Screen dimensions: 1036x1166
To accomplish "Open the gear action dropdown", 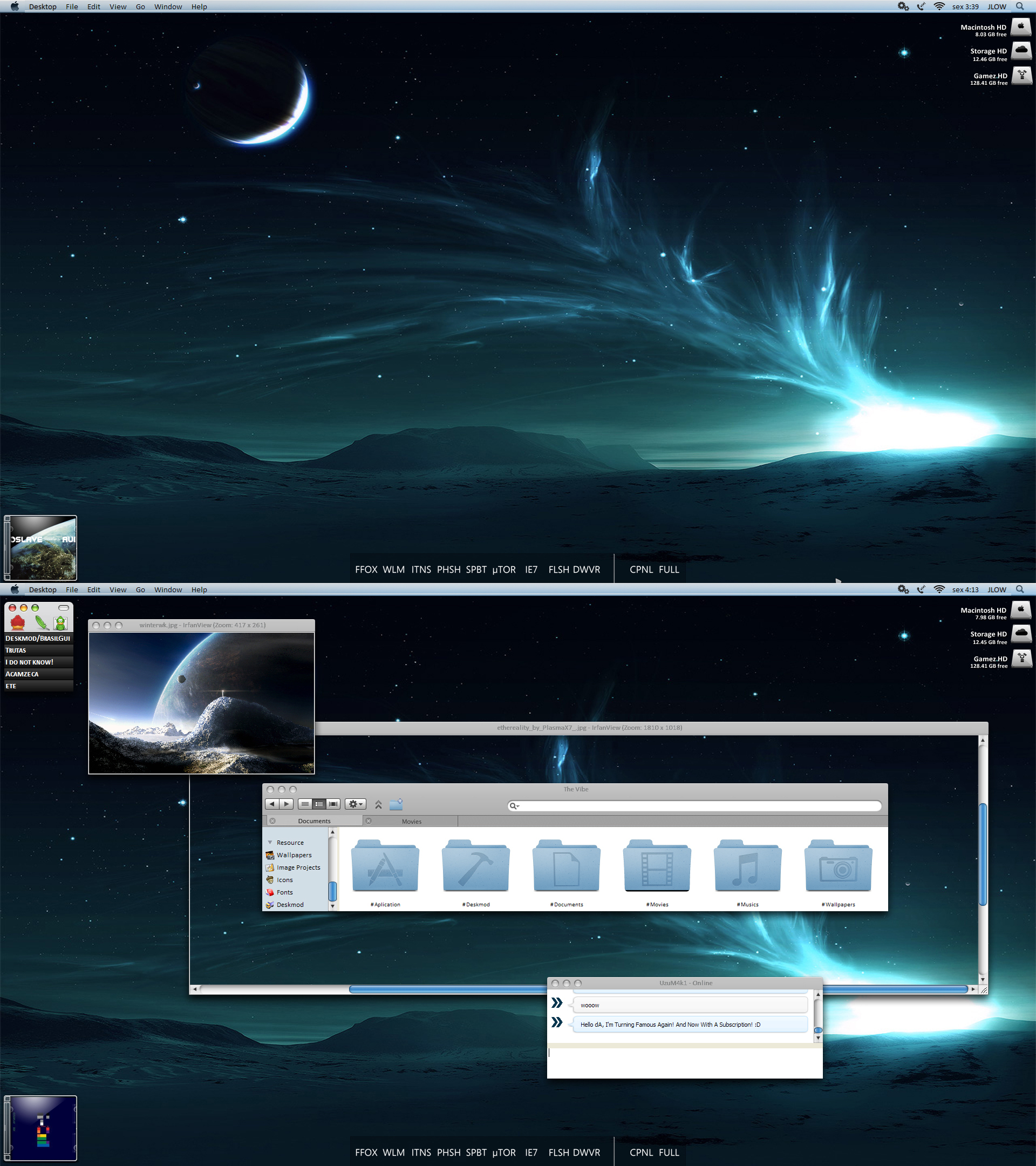I will coord(355,804).
